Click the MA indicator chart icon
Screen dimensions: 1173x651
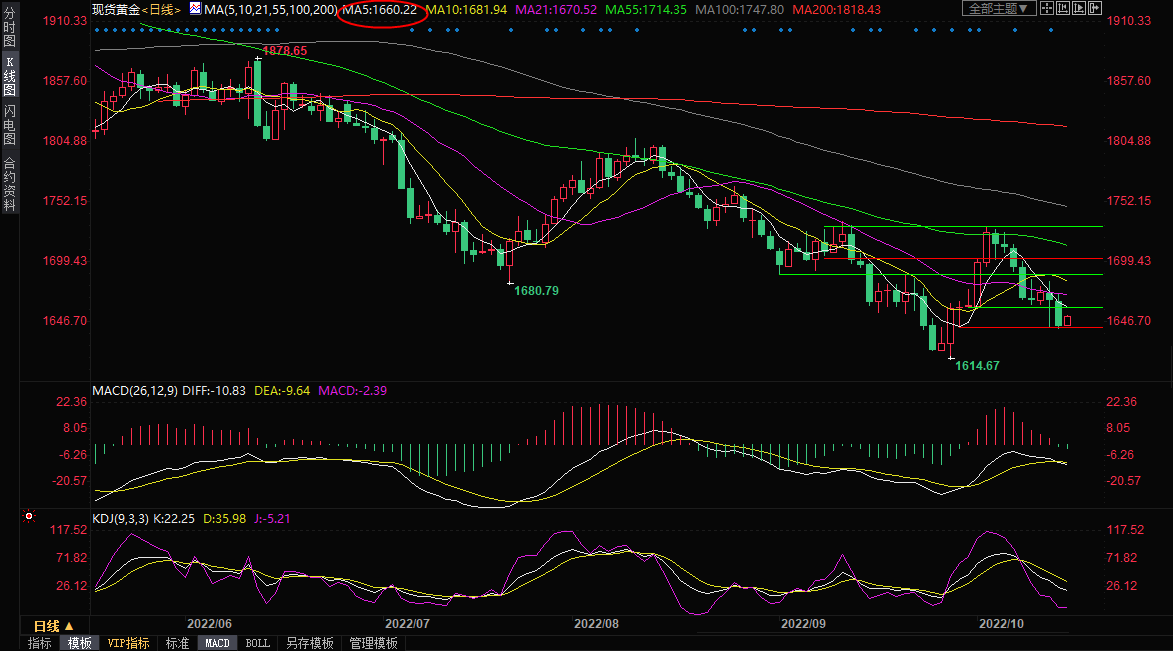click(195, 9)
